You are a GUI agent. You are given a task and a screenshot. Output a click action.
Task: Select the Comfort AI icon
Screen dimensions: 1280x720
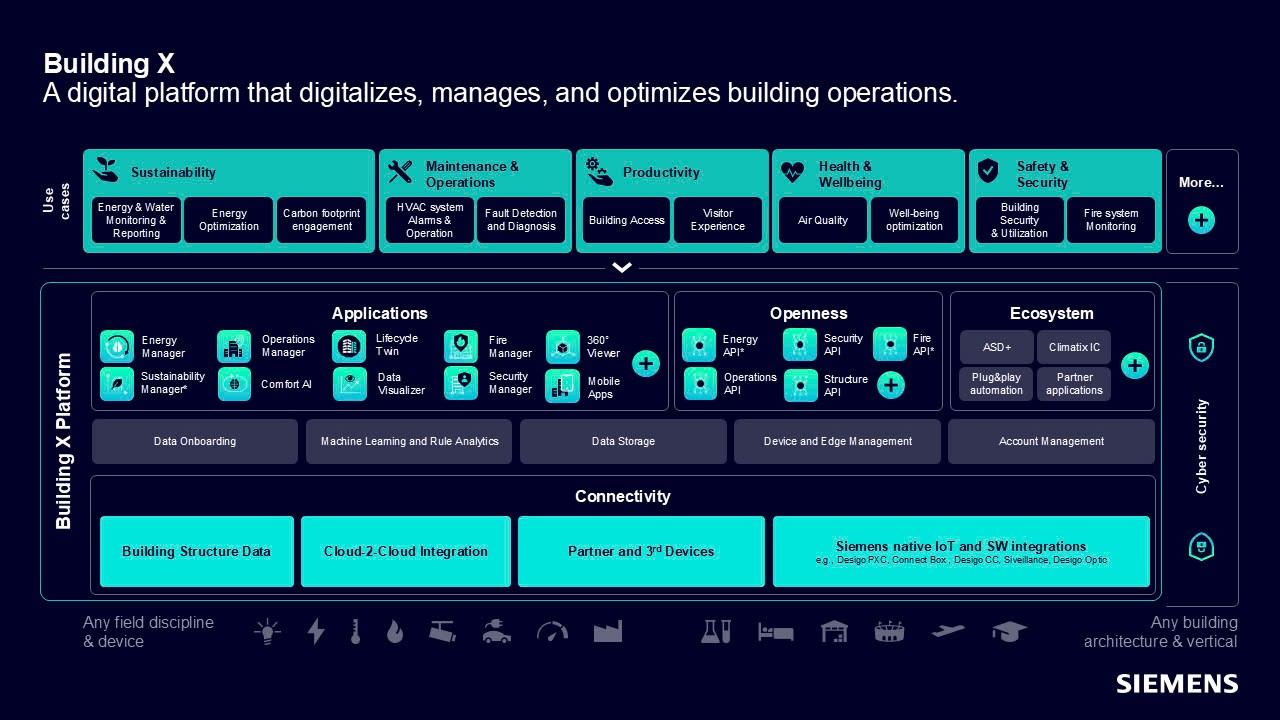234,384
